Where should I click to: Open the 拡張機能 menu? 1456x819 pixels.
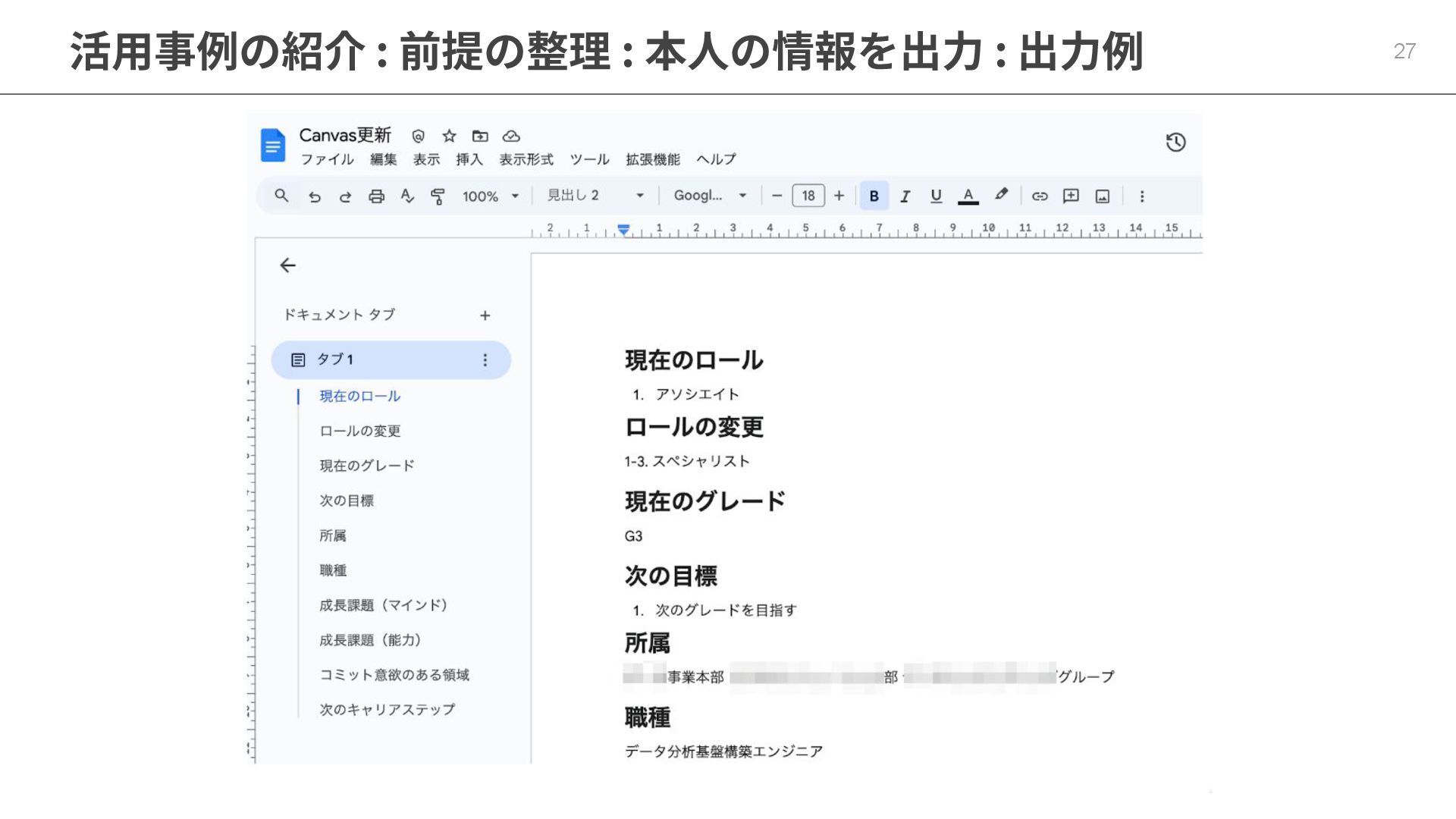(652, 159)
